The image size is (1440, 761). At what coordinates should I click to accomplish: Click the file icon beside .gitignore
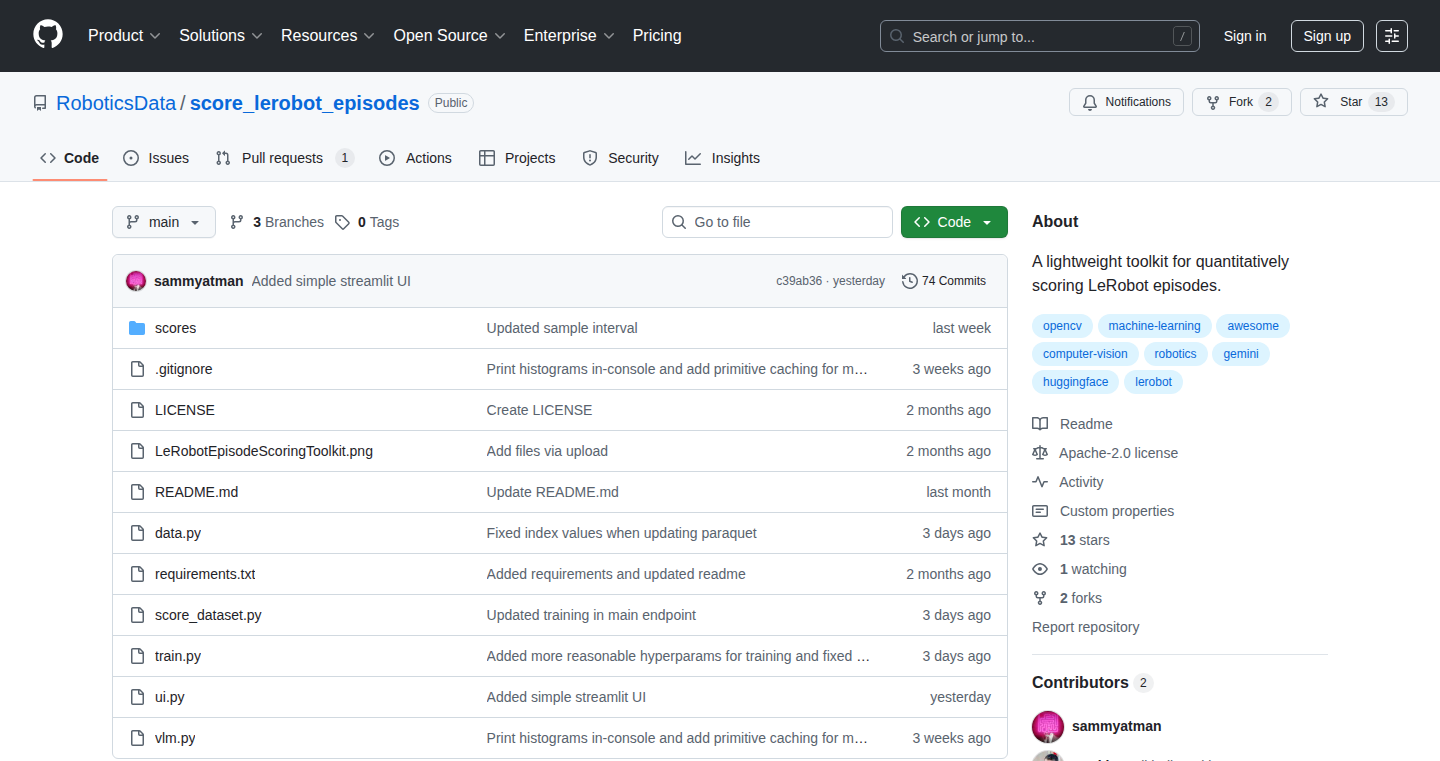coord(137,369)
